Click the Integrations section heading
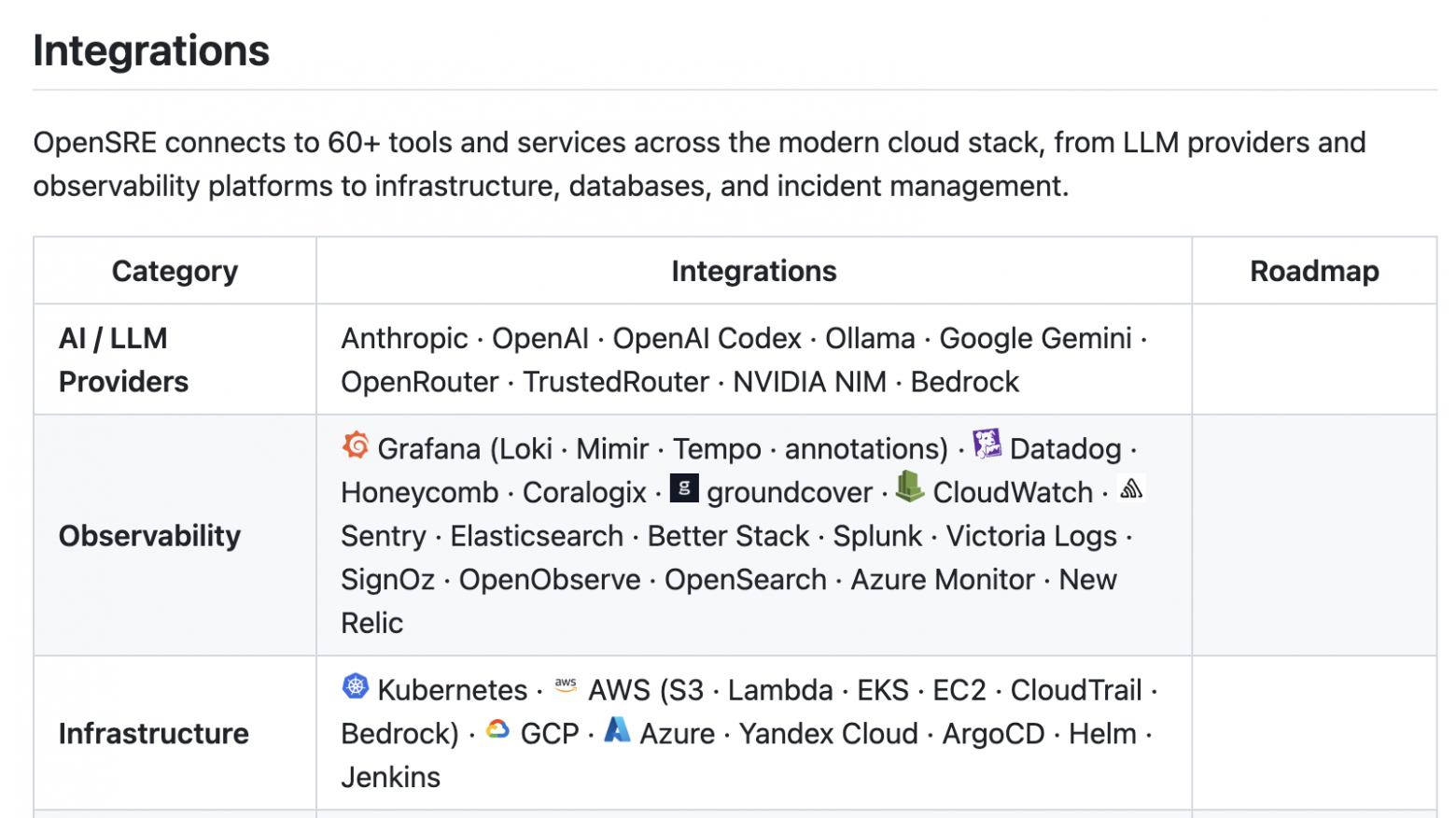The height and width of the screenshot is (818, 1456). click(x=151, y=50)
